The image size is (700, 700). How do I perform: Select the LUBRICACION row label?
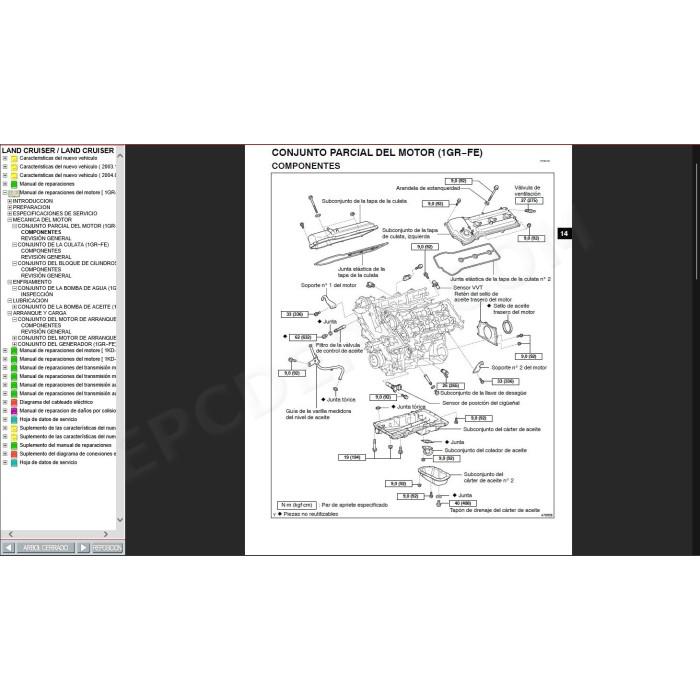pyautogui.click(x=30, y=301)
